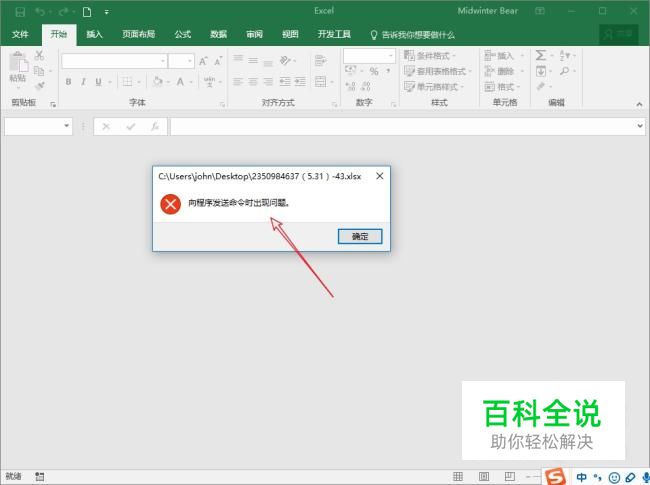650x485 pixels.
Task: Click the Sort and Filter icon
Action: pos(565,55)
